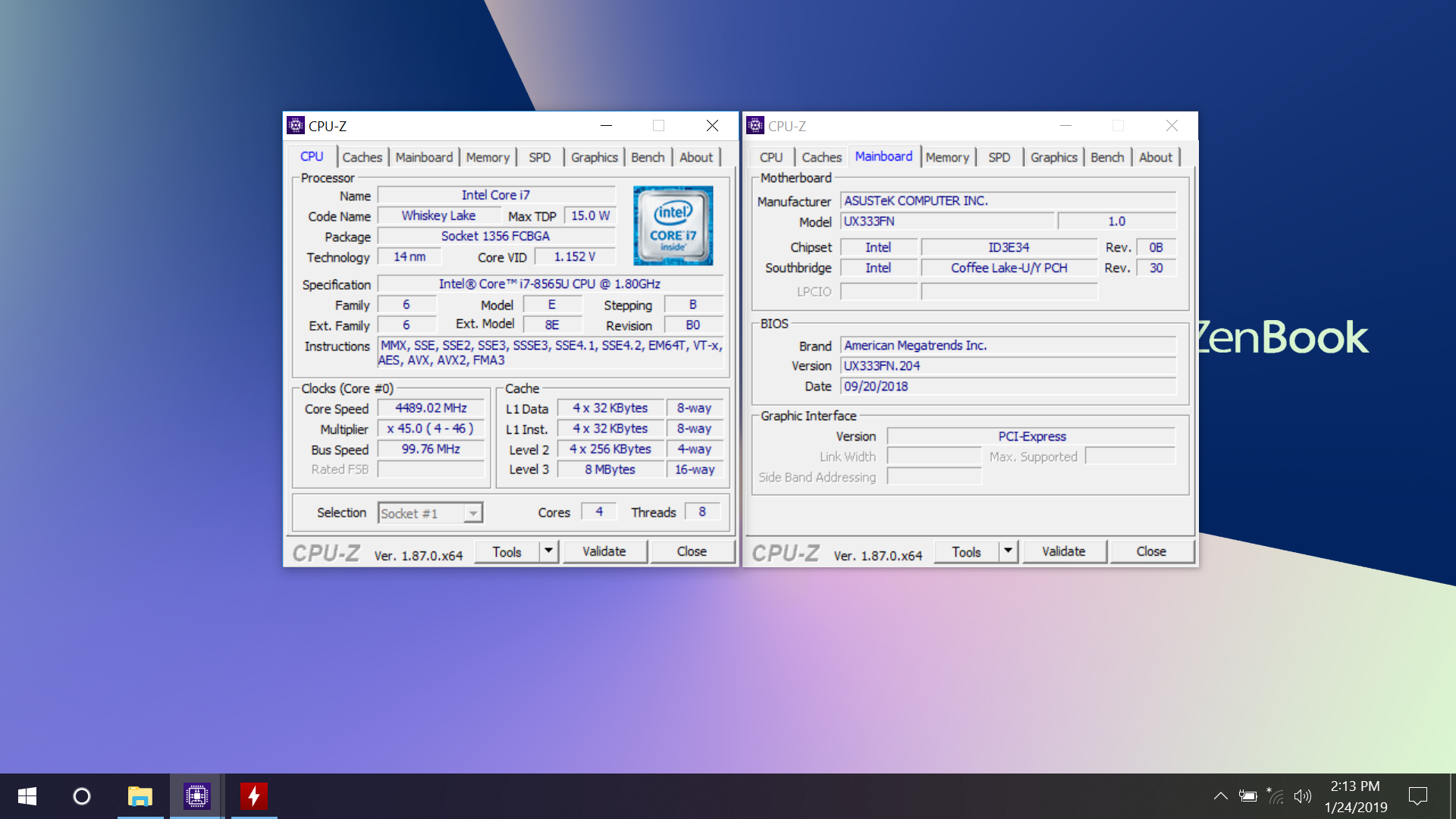The width and height of the screenshot is (1456, 819).
Task: Click the left CPU-Z window title icon
Action: click(297, 126)
